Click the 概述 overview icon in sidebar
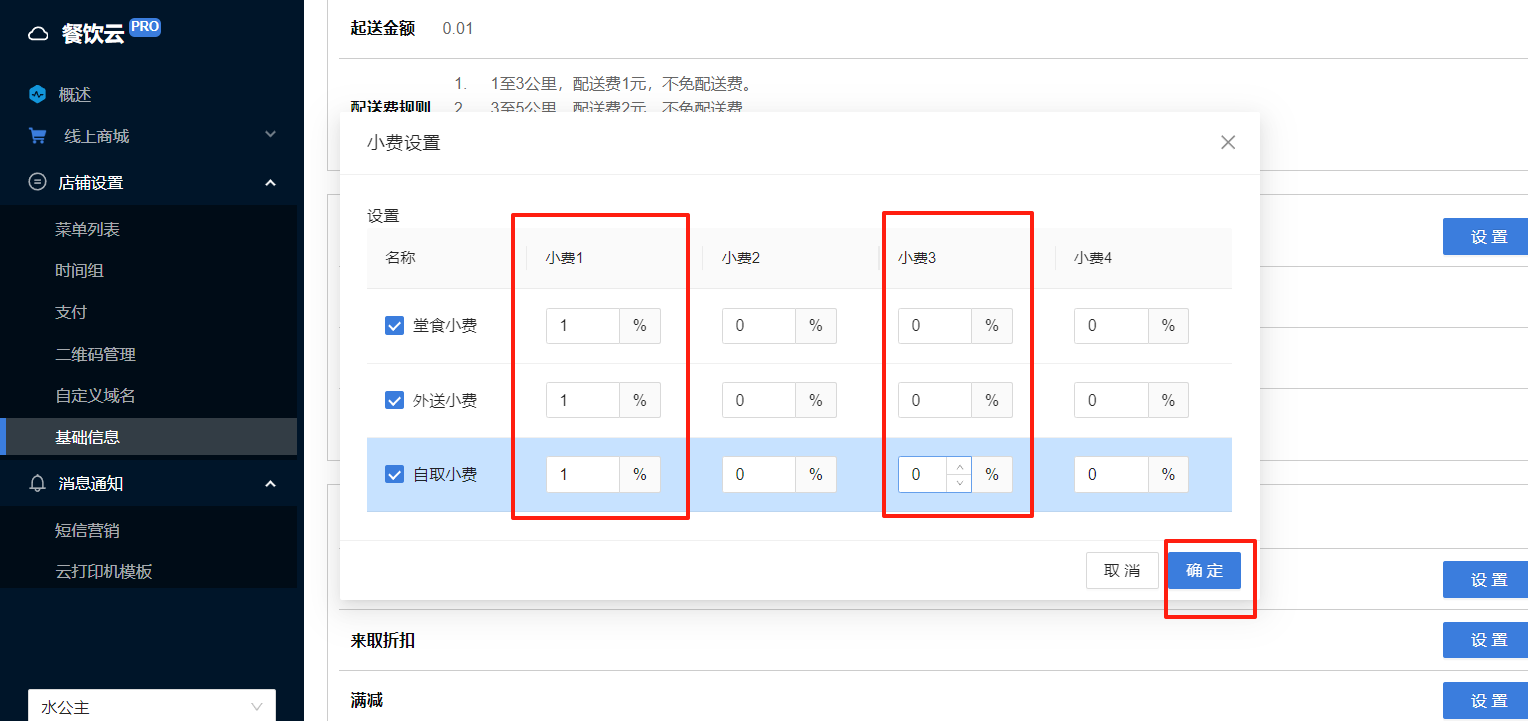Image resolution: width=1528 pixels, height=721 pixels. tap(38, 95)
